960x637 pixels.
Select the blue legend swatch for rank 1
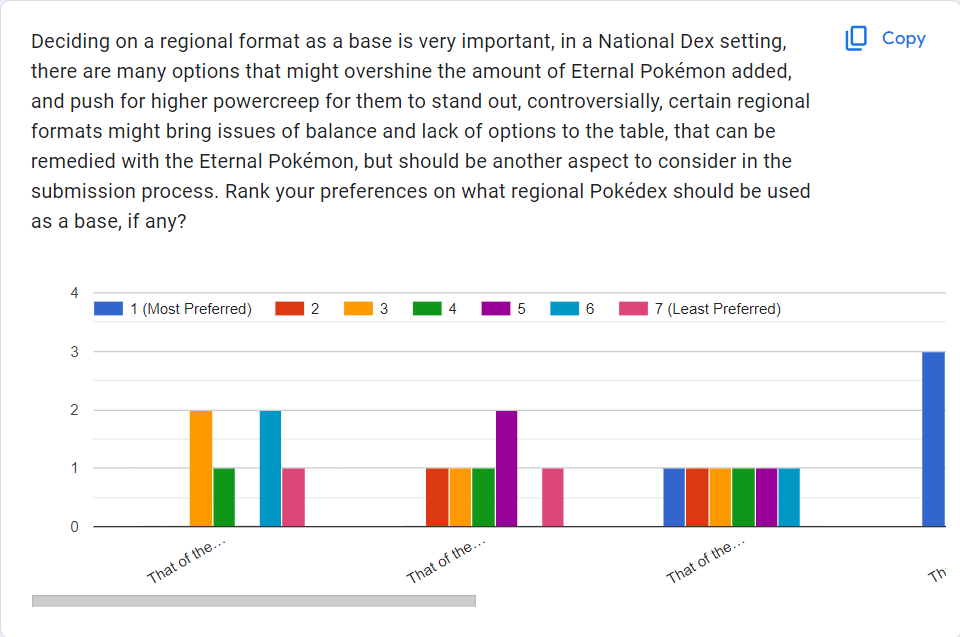coord(108,309)
